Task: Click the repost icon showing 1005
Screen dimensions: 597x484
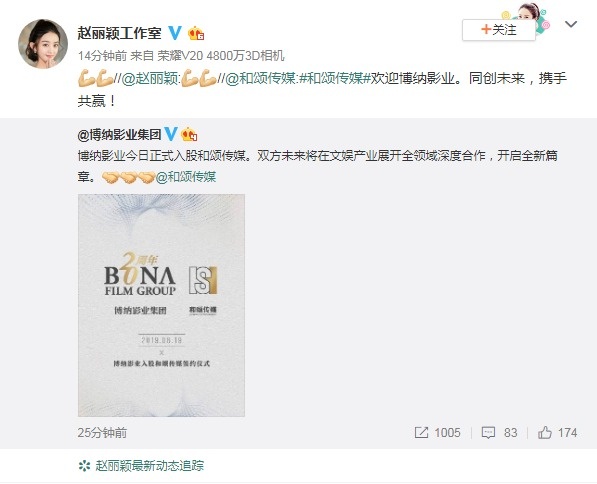Action: [421, 432]
